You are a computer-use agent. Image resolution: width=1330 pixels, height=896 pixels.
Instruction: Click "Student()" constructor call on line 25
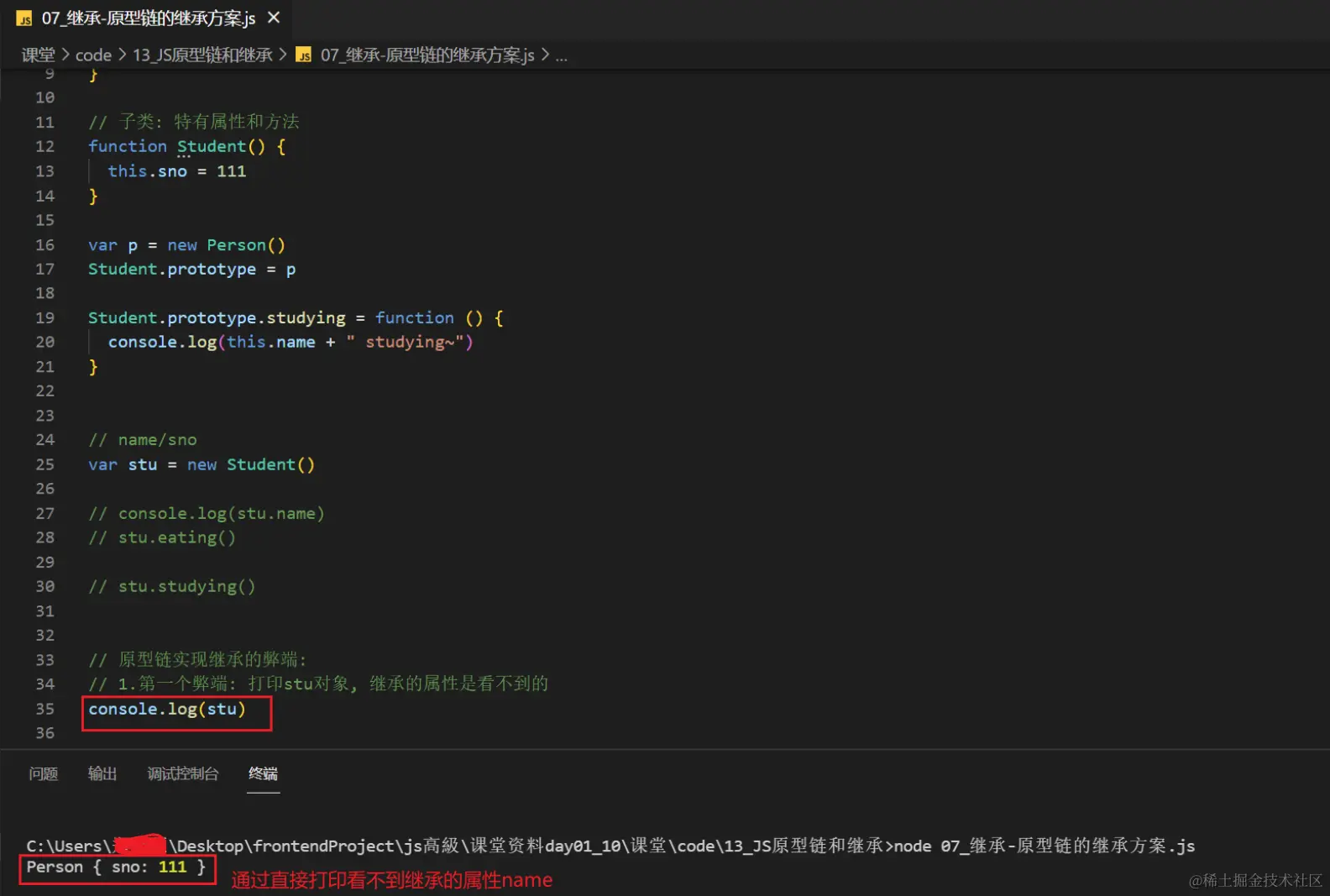pyautogui.click(x=270, y=464)
